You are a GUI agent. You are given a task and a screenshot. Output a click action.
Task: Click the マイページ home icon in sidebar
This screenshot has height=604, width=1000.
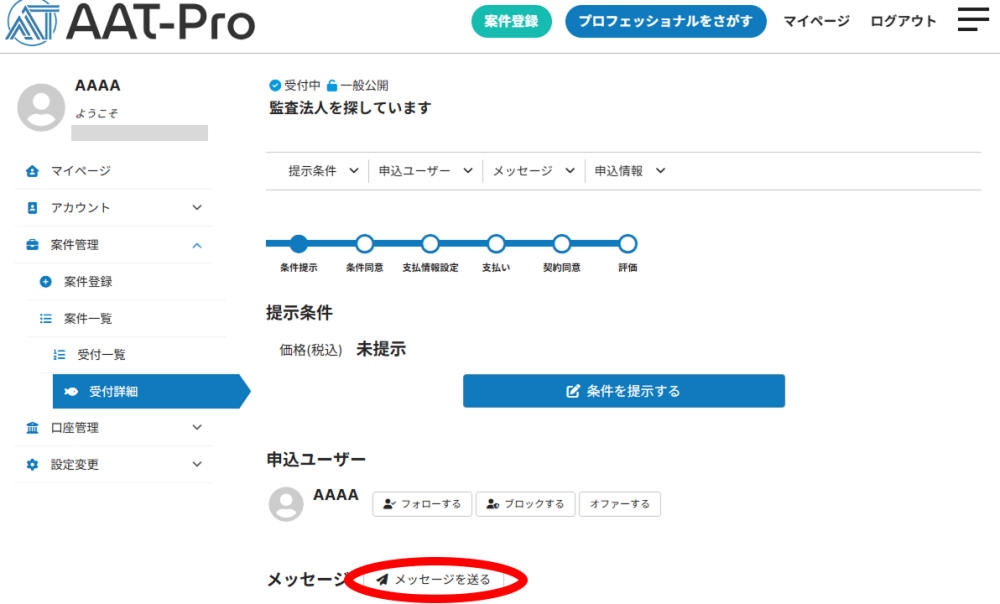click(x=32, y=171)
